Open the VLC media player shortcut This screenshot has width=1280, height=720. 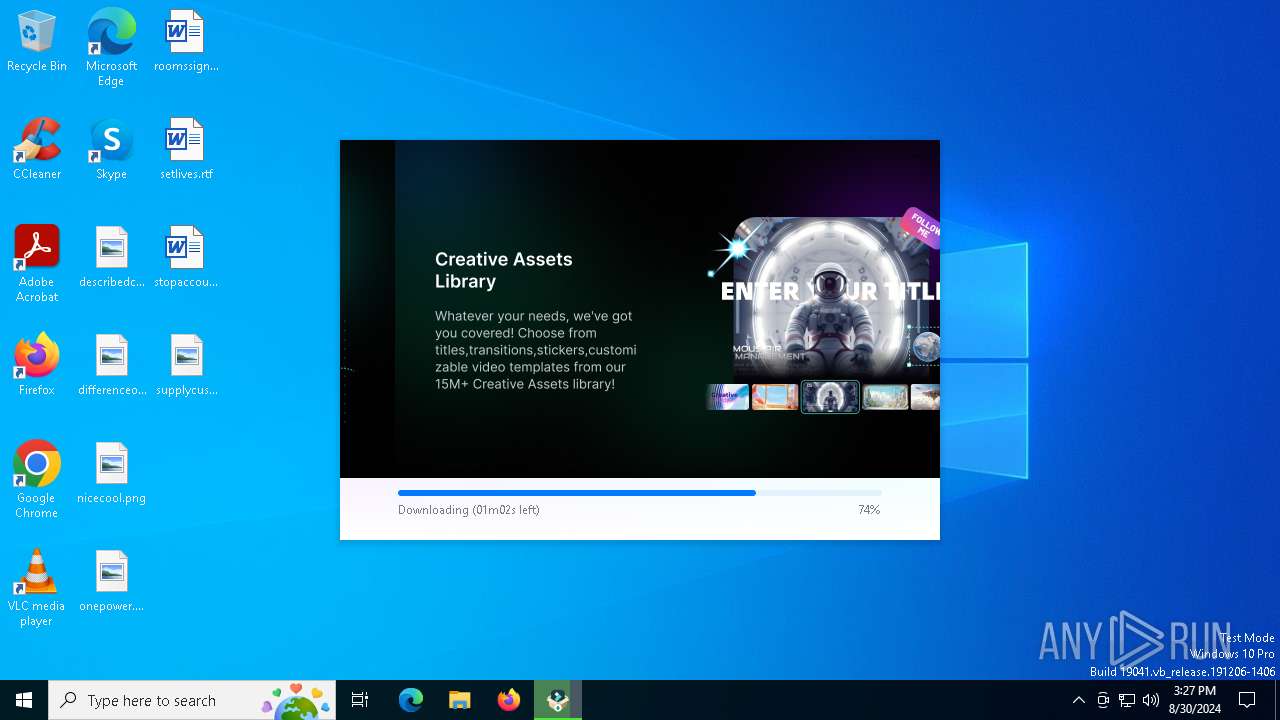click(x=37, y=588)
